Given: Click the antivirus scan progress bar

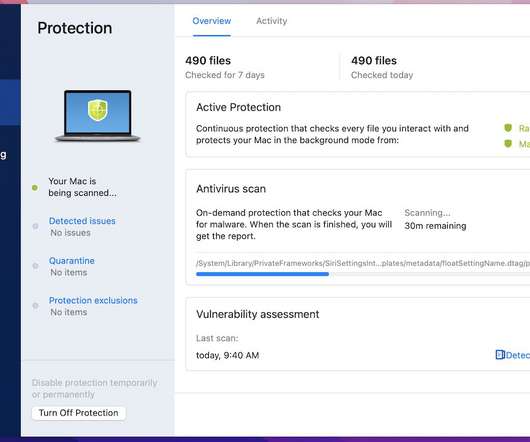Looking at the screenshot, I should point(363,274).
